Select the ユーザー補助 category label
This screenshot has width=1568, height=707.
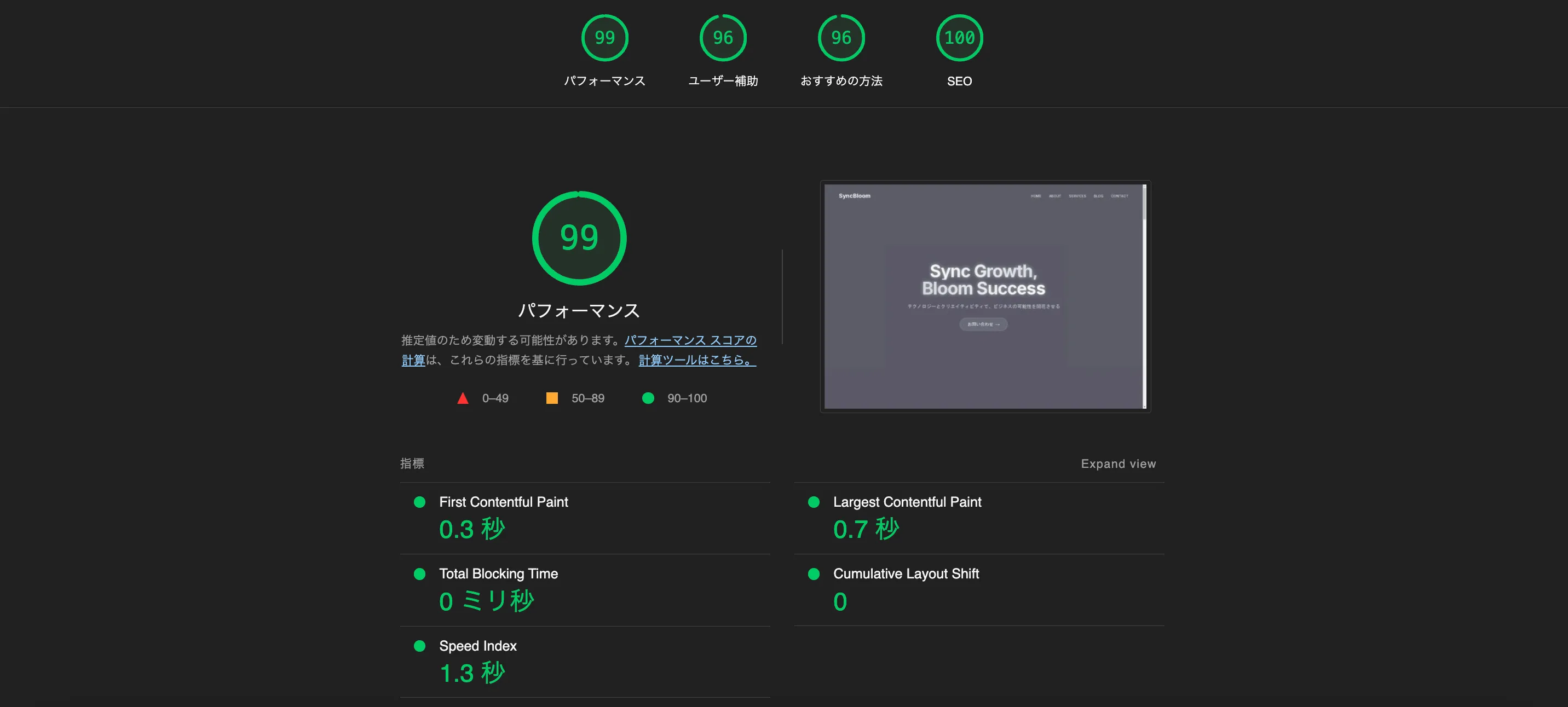[x=723, y=81]
